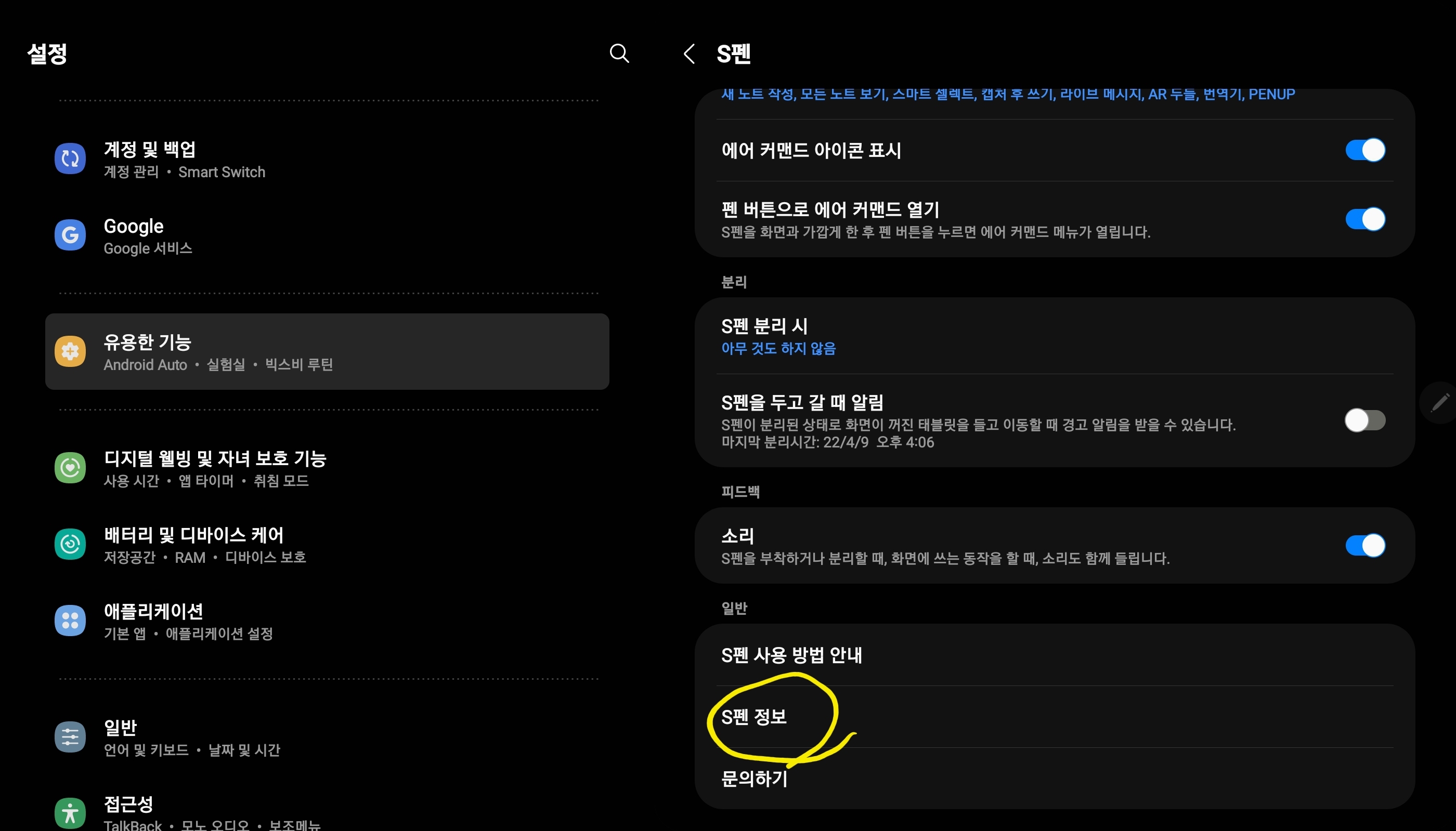Enable S펜을 두고 갈 때 알림
Screen dimensions: 1456x831
1366,420
